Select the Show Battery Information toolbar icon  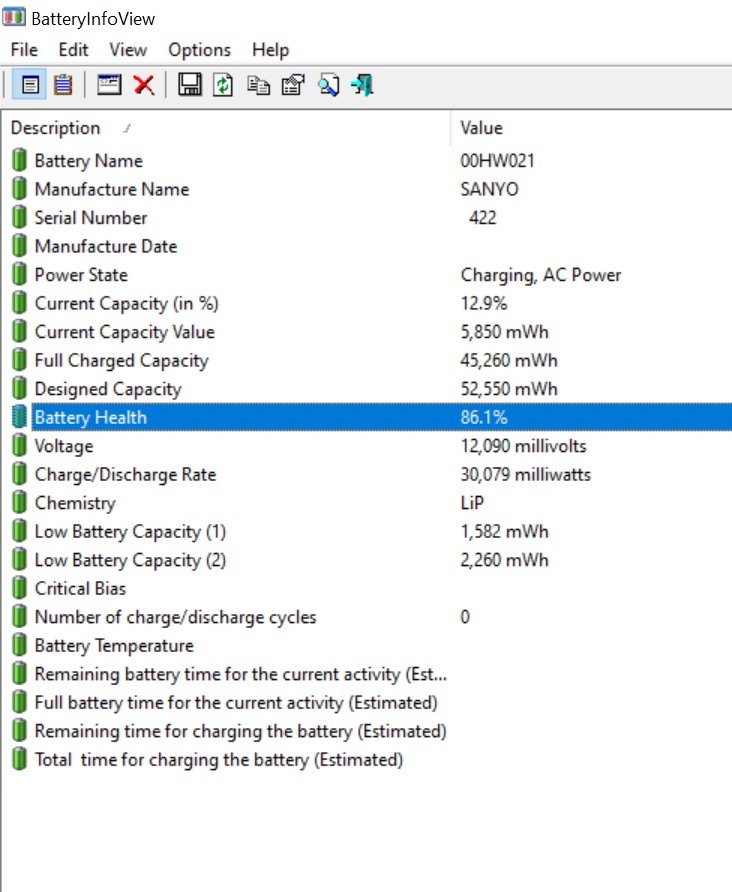pos(30,85)
